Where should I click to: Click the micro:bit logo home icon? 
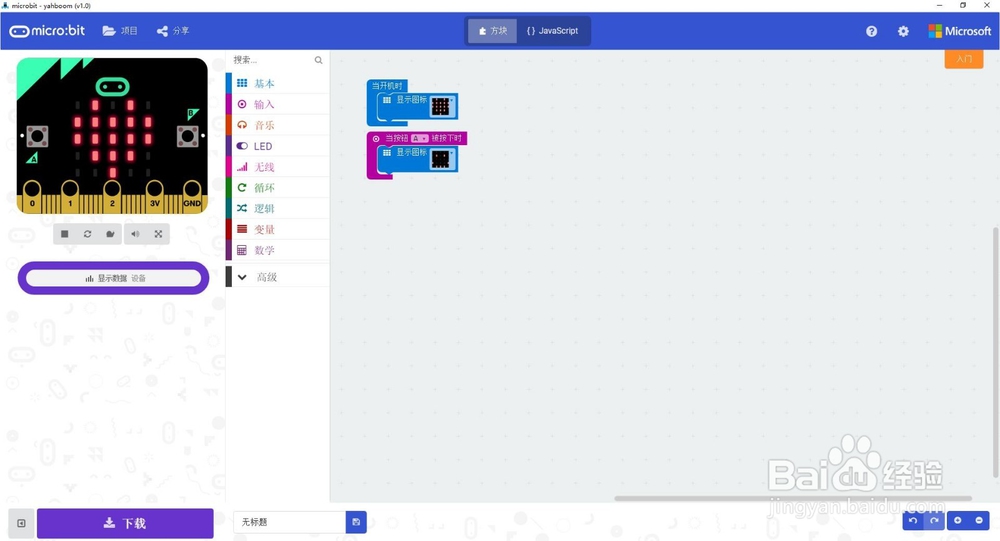[x=47, y=31]
